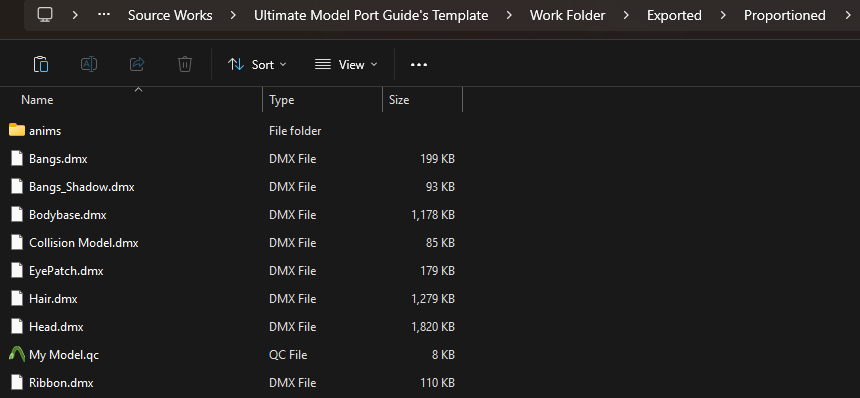
Task: Sort by the Size column header
Action: (422, 100)
